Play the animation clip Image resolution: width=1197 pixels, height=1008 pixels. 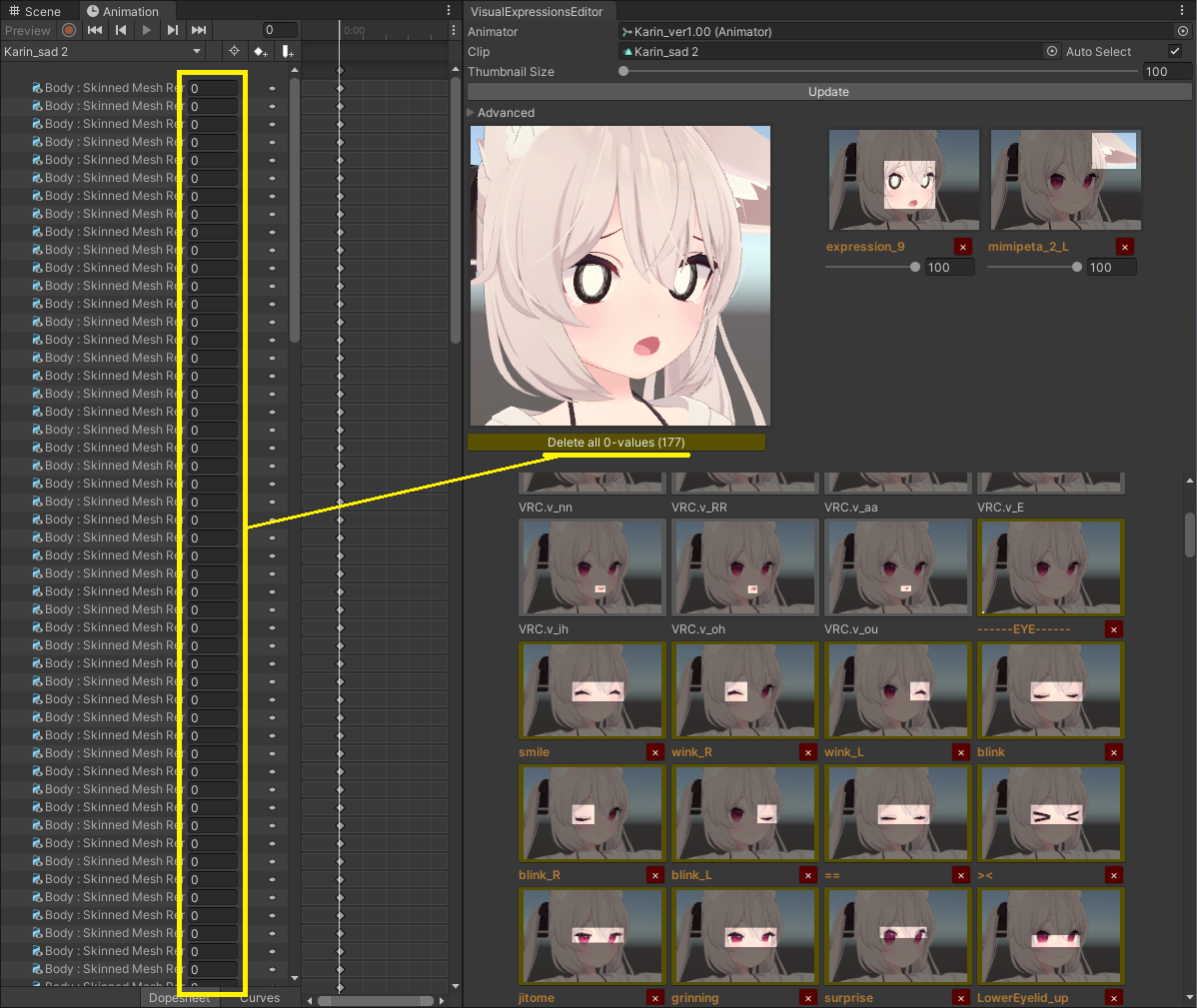pos(147,31)
